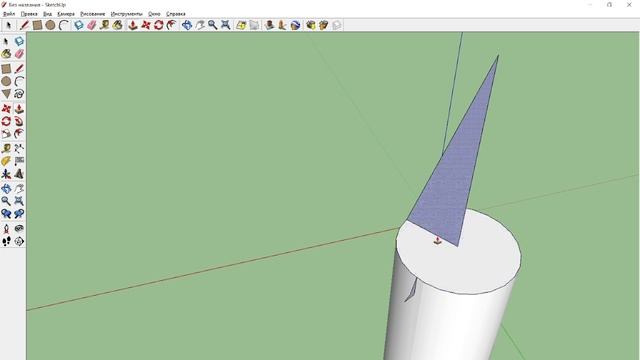Choose the Move tool in top toolbar
The height and width of the screenshot is (360, 640).
146,25
